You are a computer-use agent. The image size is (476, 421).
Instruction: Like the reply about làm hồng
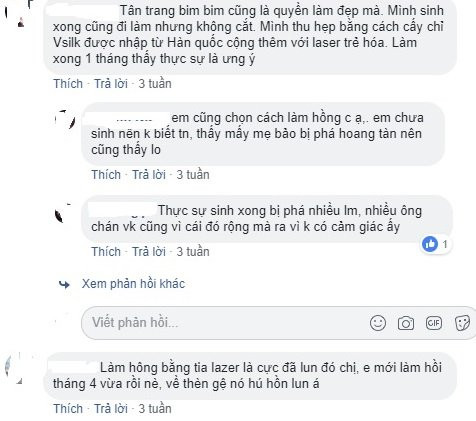106,174
